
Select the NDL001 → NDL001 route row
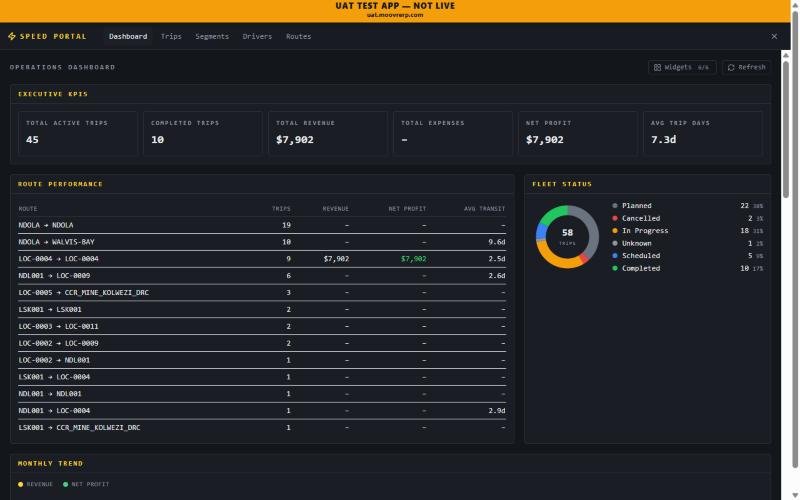pyautogui.click(x=262, y=393)
